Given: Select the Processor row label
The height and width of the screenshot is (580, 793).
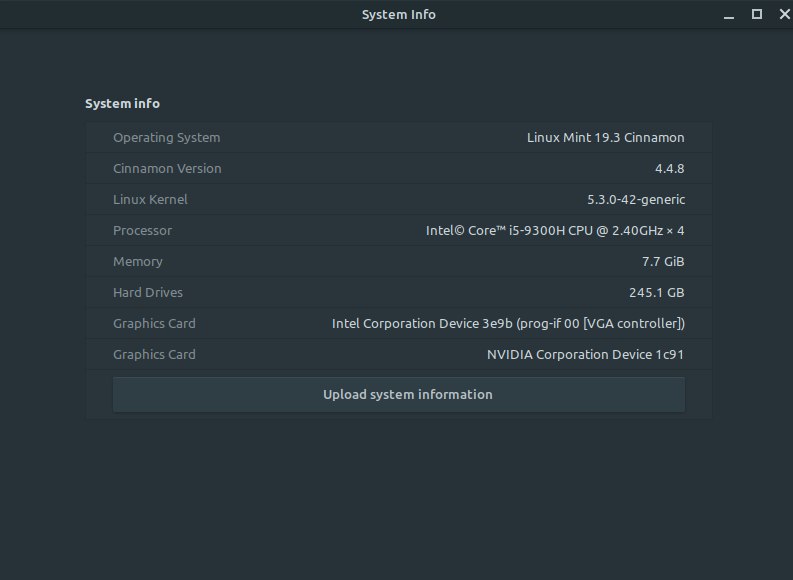Looking at the screenshot, I should pyautogui.click(x=142, y=231).
